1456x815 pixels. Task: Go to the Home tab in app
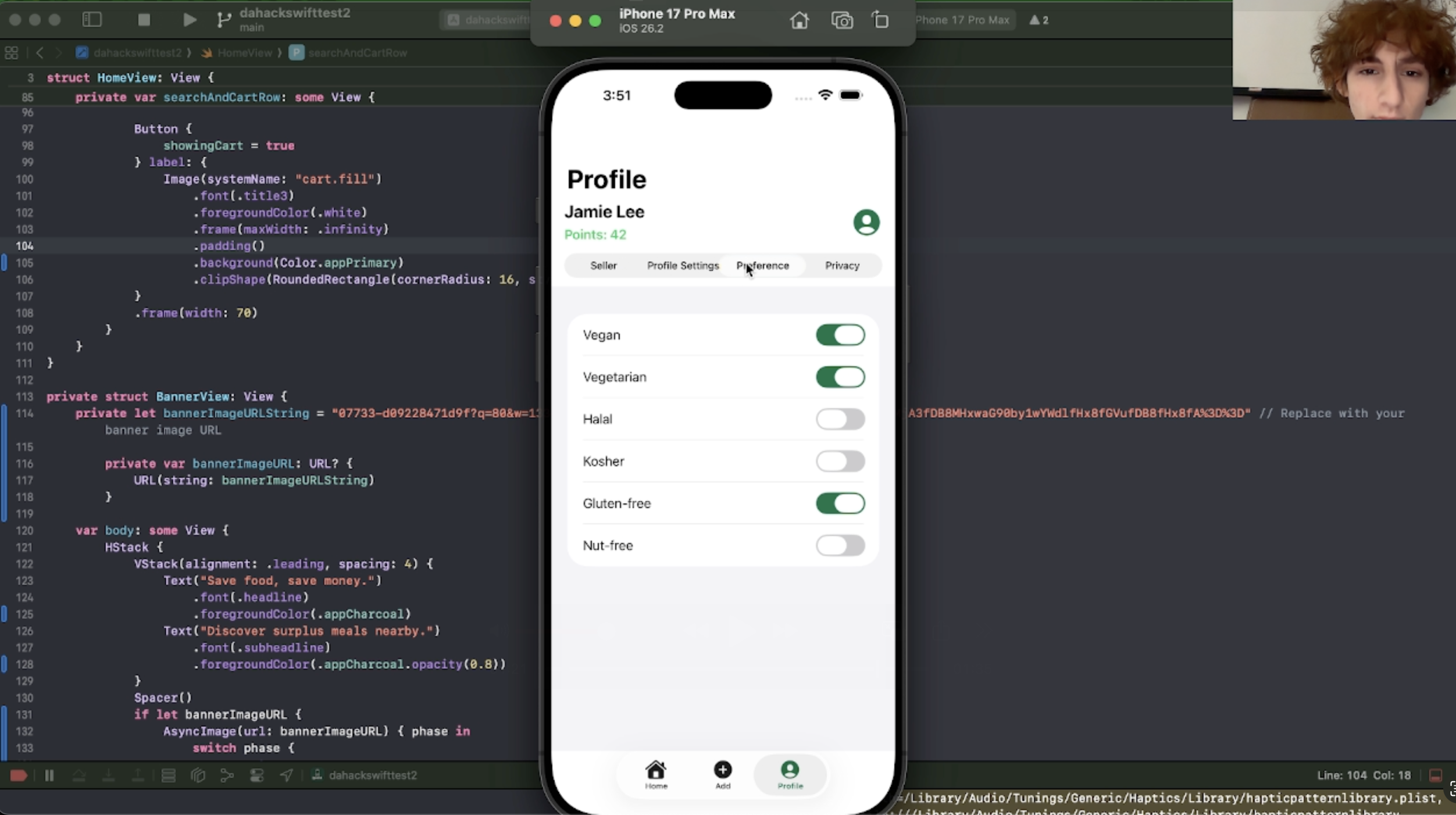point(656,775)
